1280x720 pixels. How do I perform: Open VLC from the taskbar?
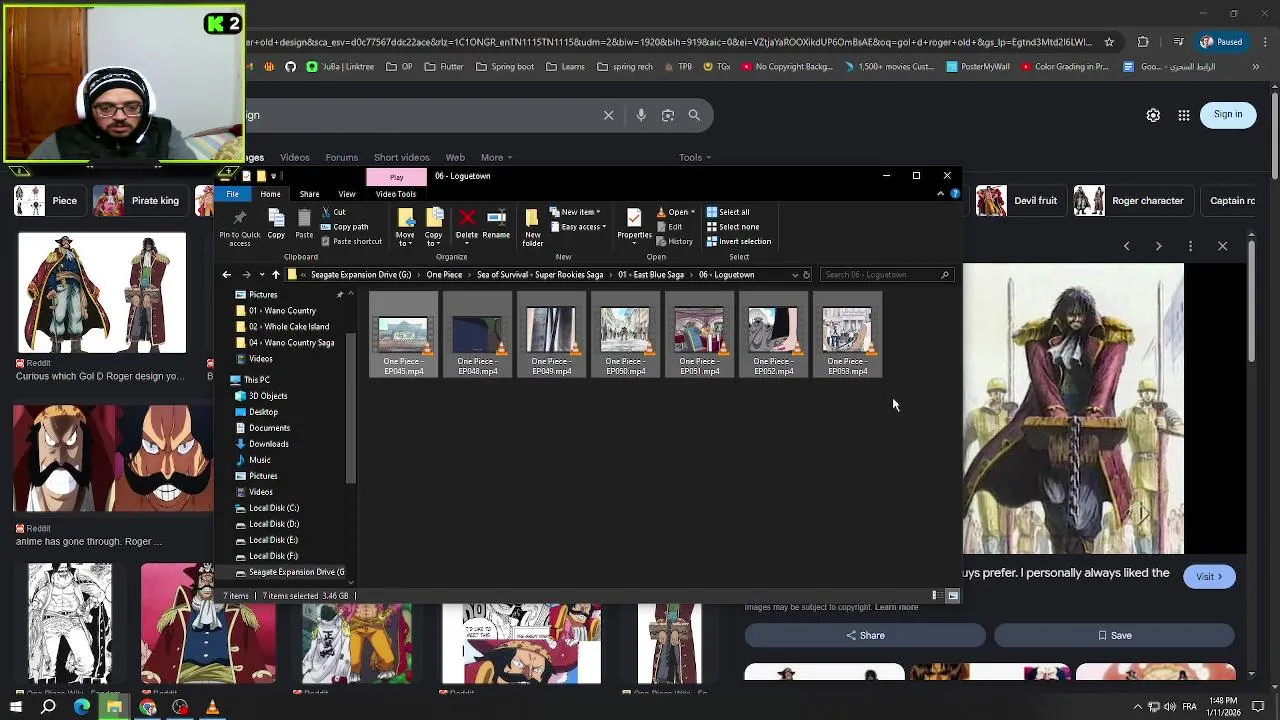(x=212, y=708)
